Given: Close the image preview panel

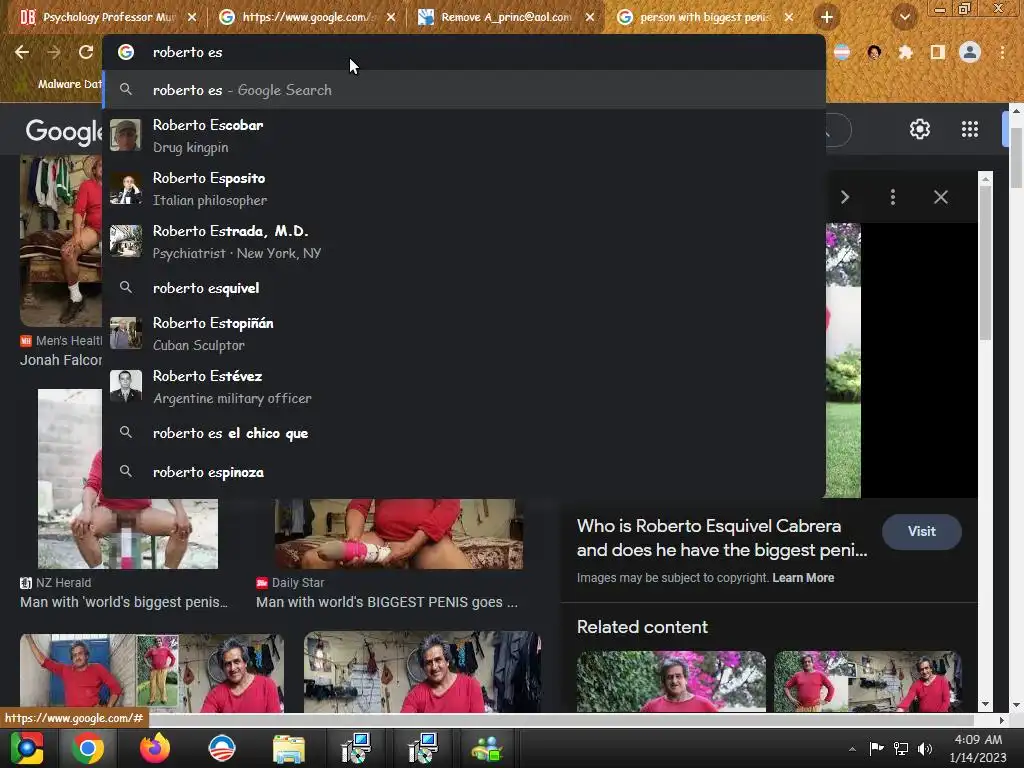Looking at the screenshot, I should click(940, 197).
